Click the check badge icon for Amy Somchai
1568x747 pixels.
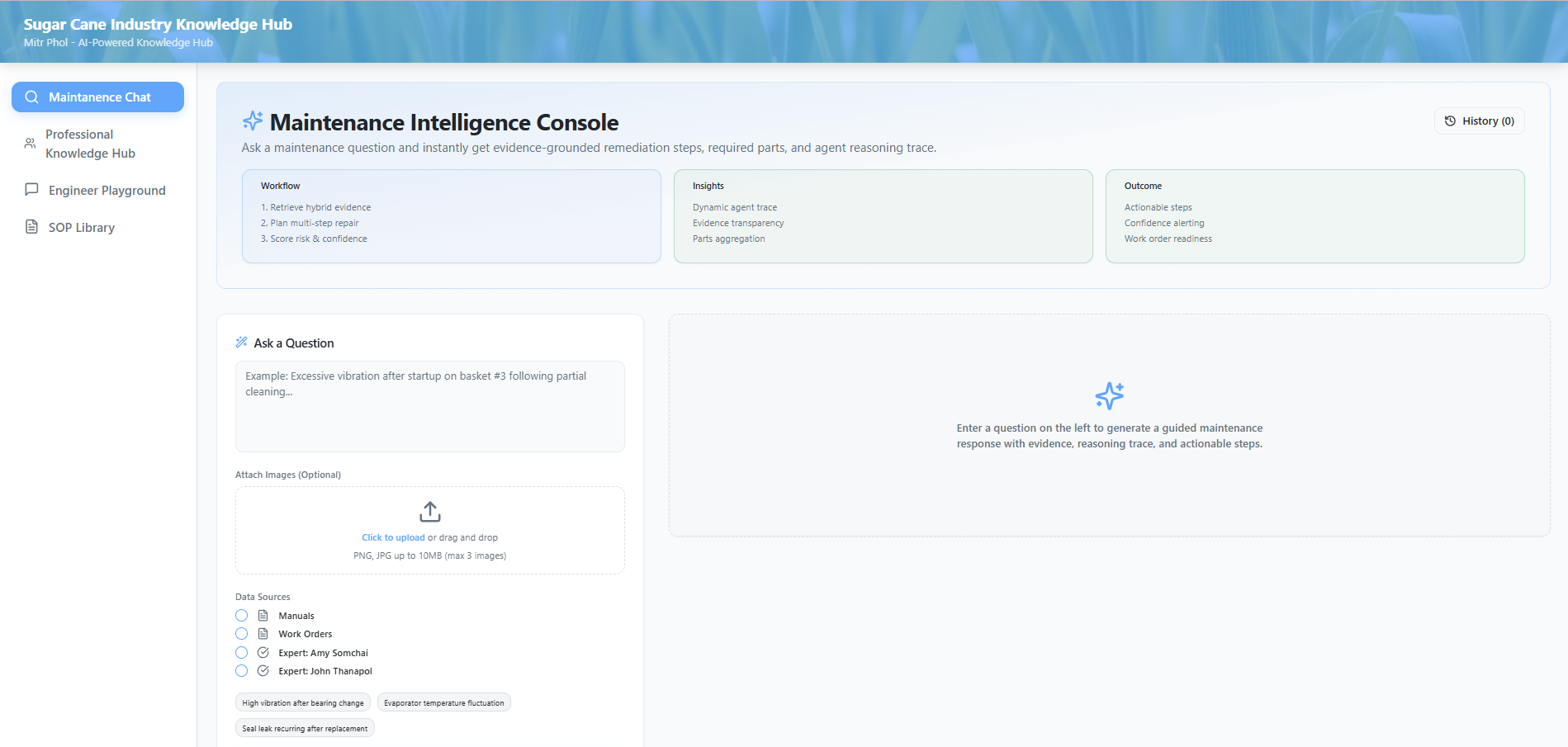(x=263, y=653)
